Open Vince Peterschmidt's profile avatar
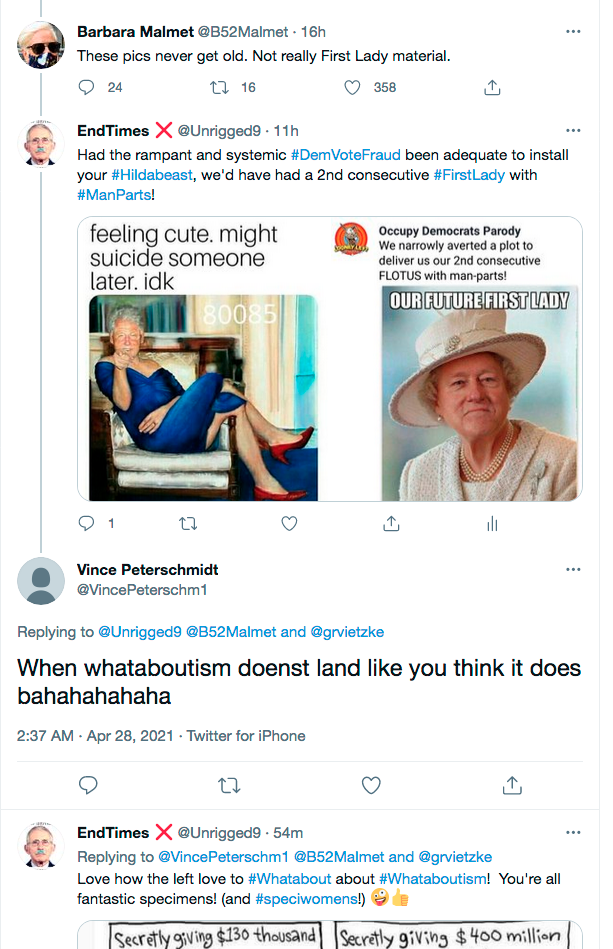This screenshot has height=949, width=613. (41, 582)
